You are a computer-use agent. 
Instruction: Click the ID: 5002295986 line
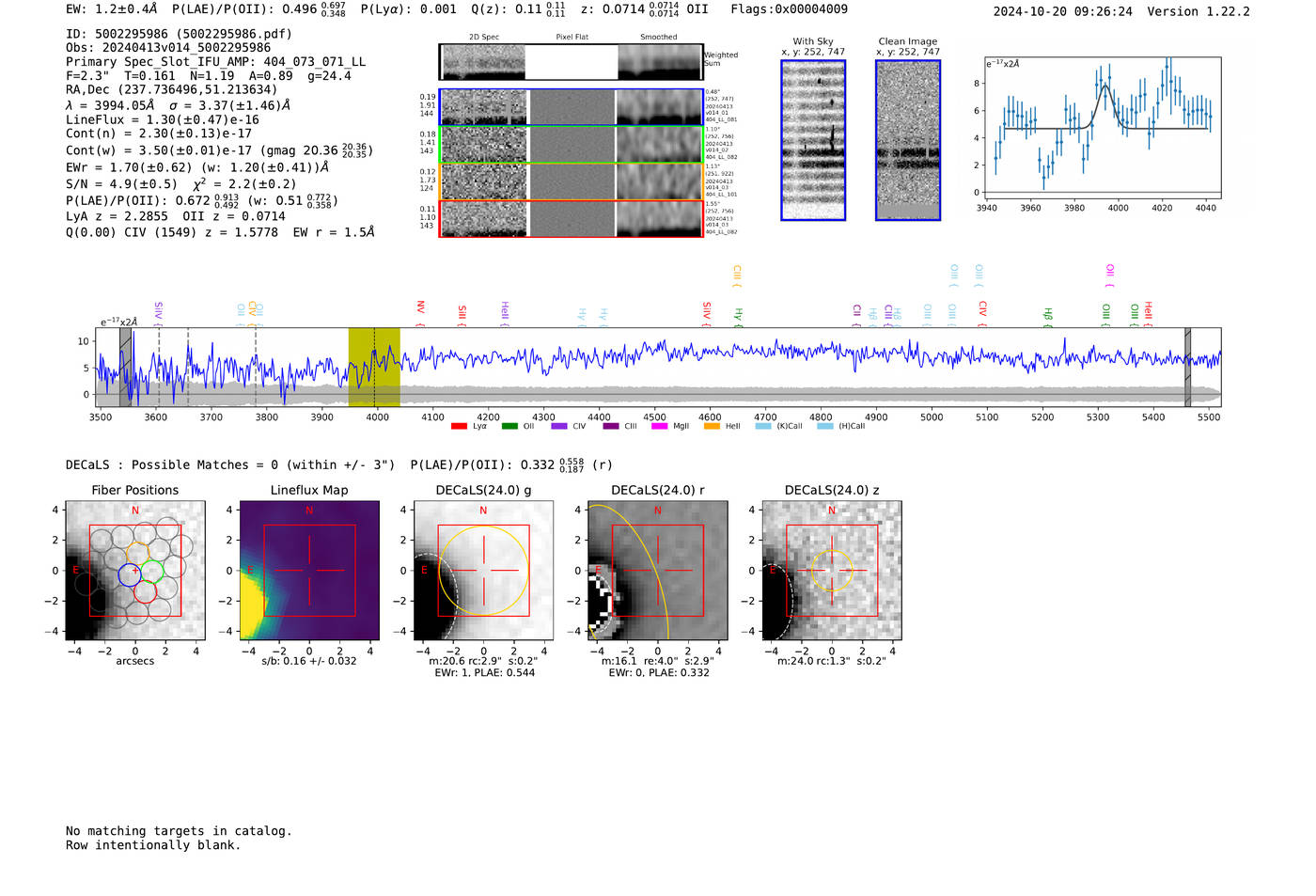coord(179,34)
